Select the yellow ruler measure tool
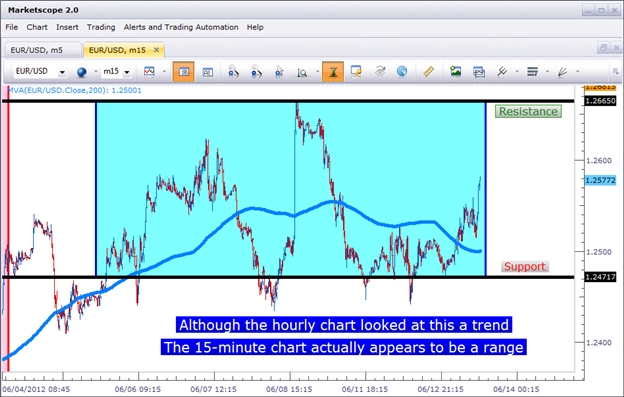The width and height of the screenshot is (624, 397). [x=428, y=72]
